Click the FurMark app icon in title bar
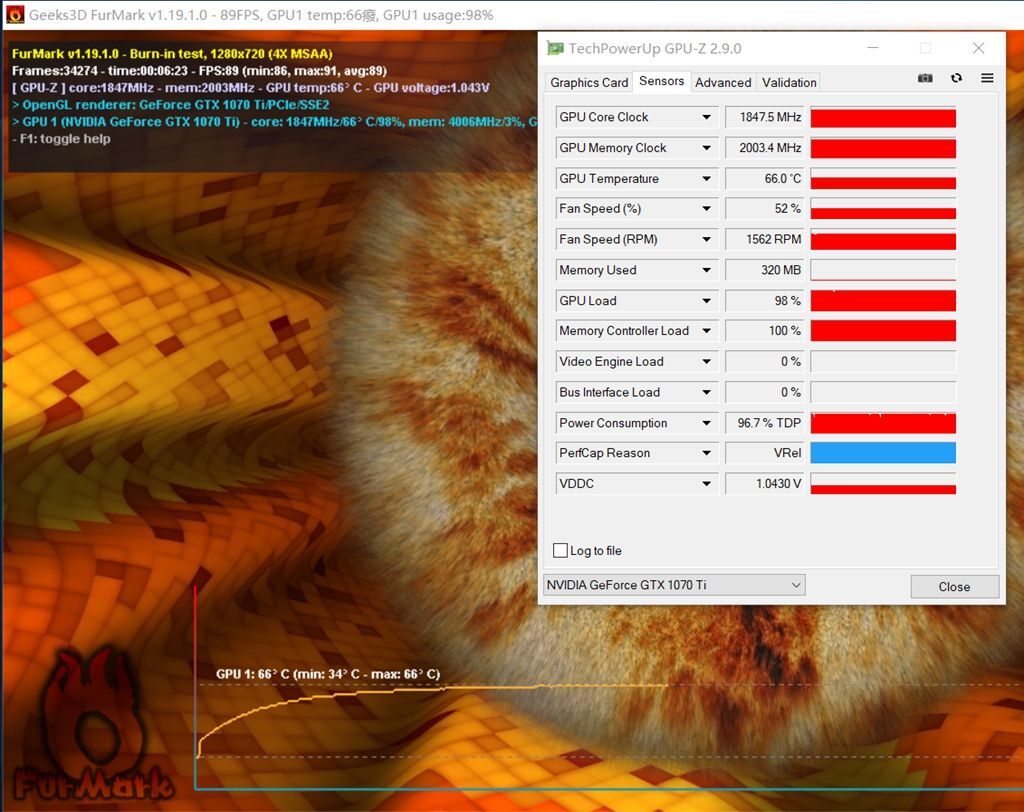The width and height of the screenshot is (1024, 812). (x=14, y=14)
